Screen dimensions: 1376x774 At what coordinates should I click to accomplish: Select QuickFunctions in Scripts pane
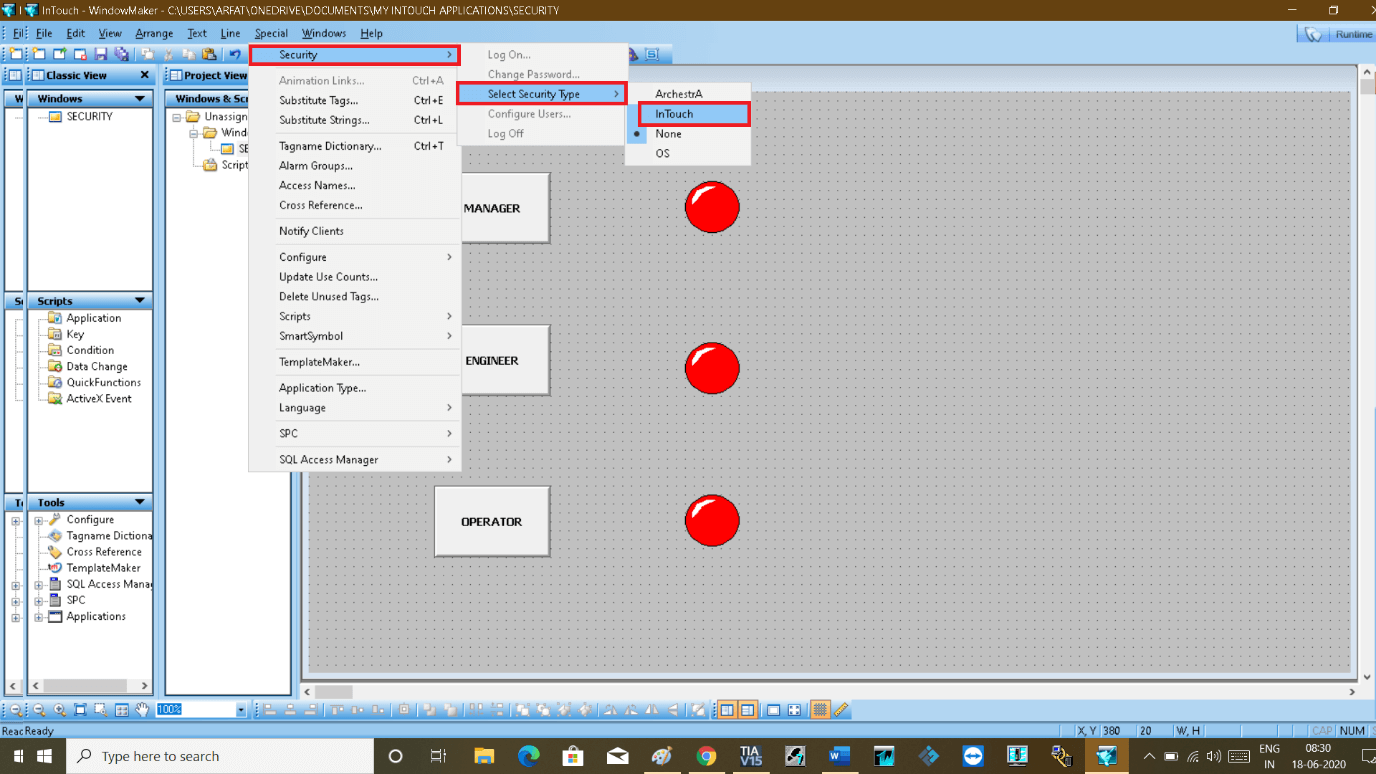103,383
